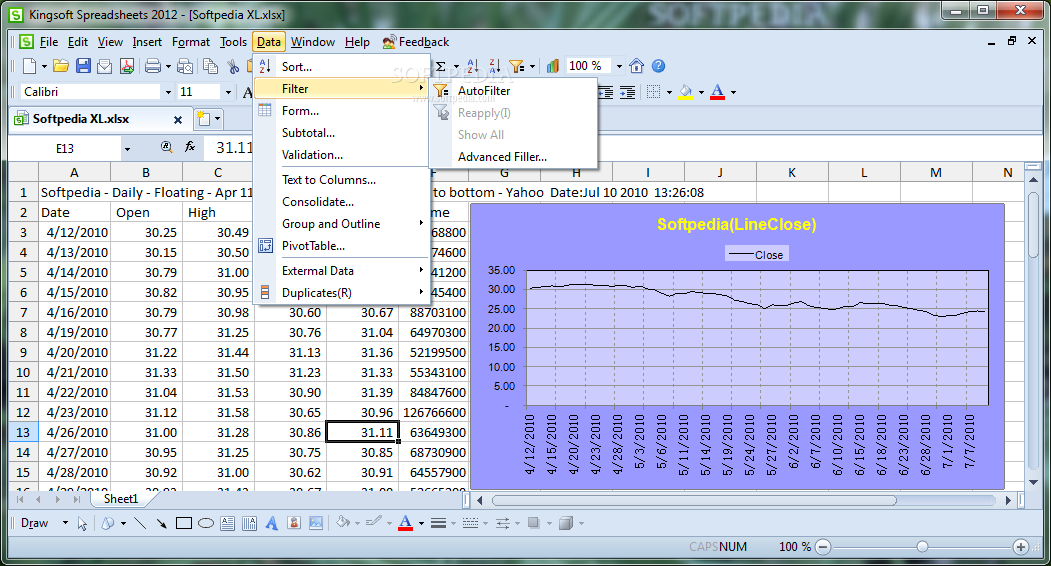Select the Rectangle drawing tool
The width and height of the screenshot is (1051, 566).
(184, 524)
